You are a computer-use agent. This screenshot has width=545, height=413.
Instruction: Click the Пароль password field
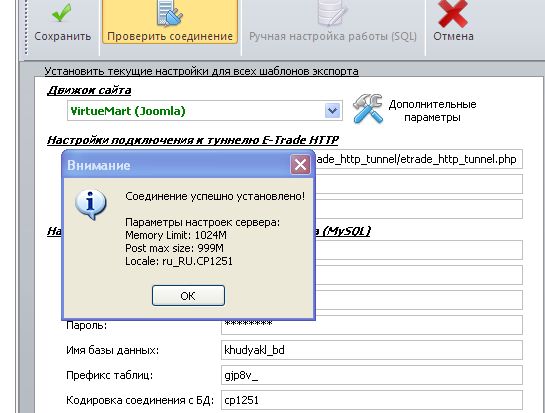coord(372,325)
